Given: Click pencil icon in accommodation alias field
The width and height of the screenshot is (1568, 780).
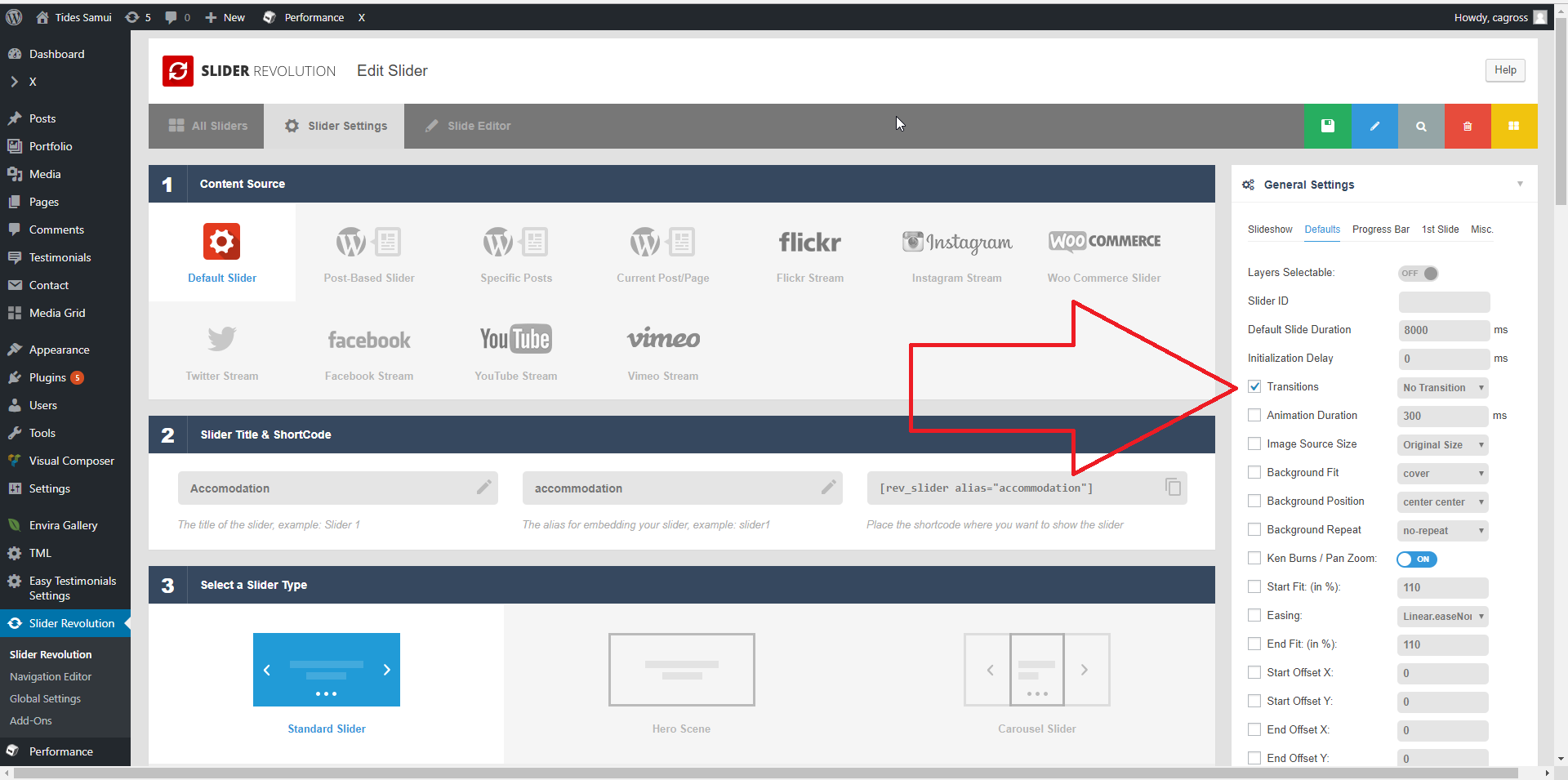Looking at the screenshot, I should click(x=829, y=487).
